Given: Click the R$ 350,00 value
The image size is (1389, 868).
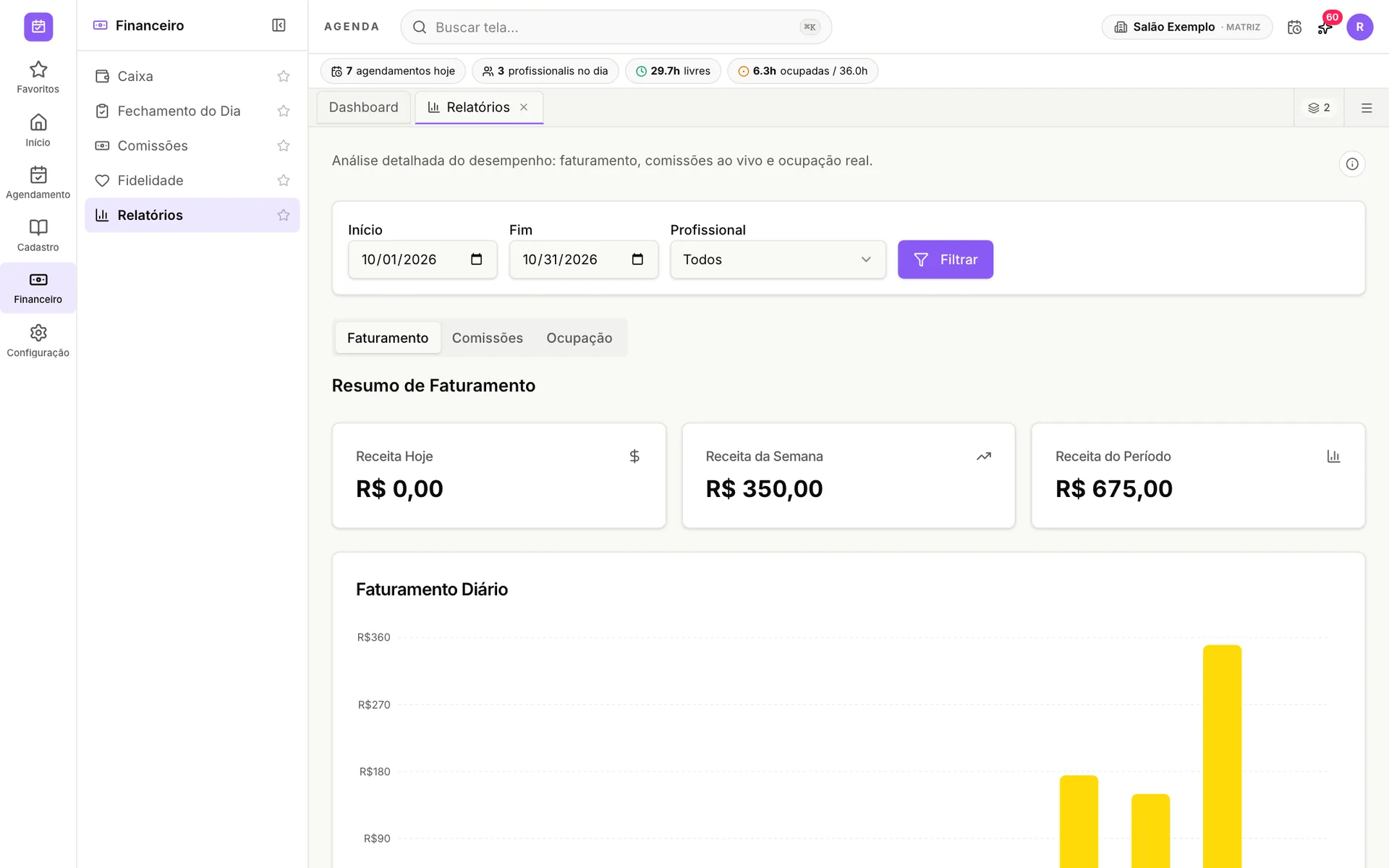Looking at the screenshot, I should pos(764,489).
